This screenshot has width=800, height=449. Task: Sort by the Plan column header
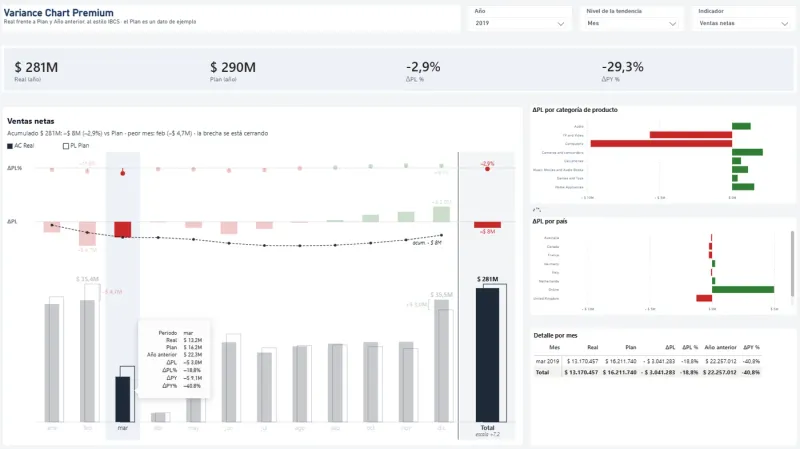[x=631, y=347]
